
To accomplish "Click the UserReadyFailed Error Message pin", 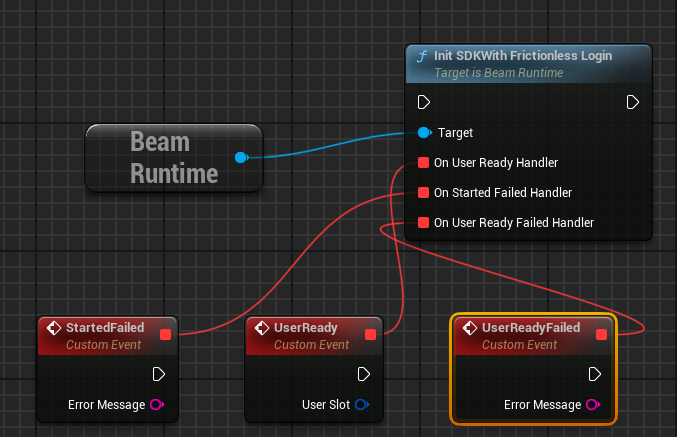I will (x=593, y=405).
